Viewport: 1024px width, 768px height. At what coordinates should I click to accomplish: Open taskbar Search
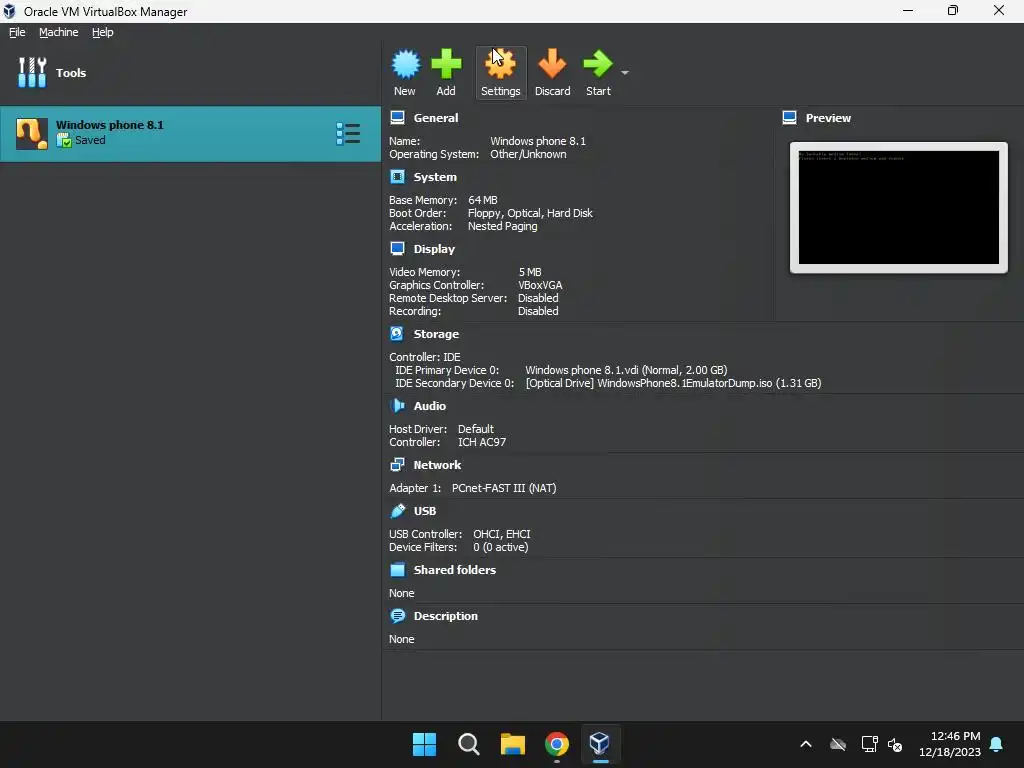tap(468, 743)
